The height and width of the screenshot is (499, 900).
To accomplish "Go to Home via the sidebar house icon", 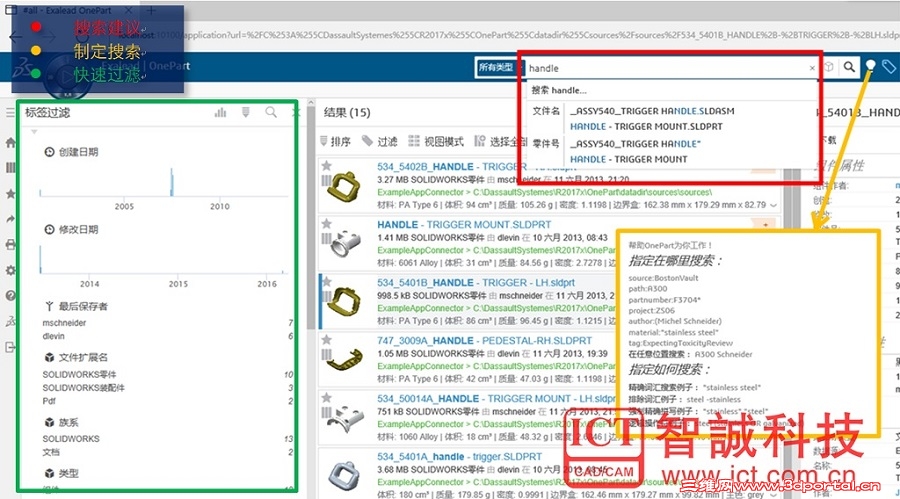I will 10,142.
